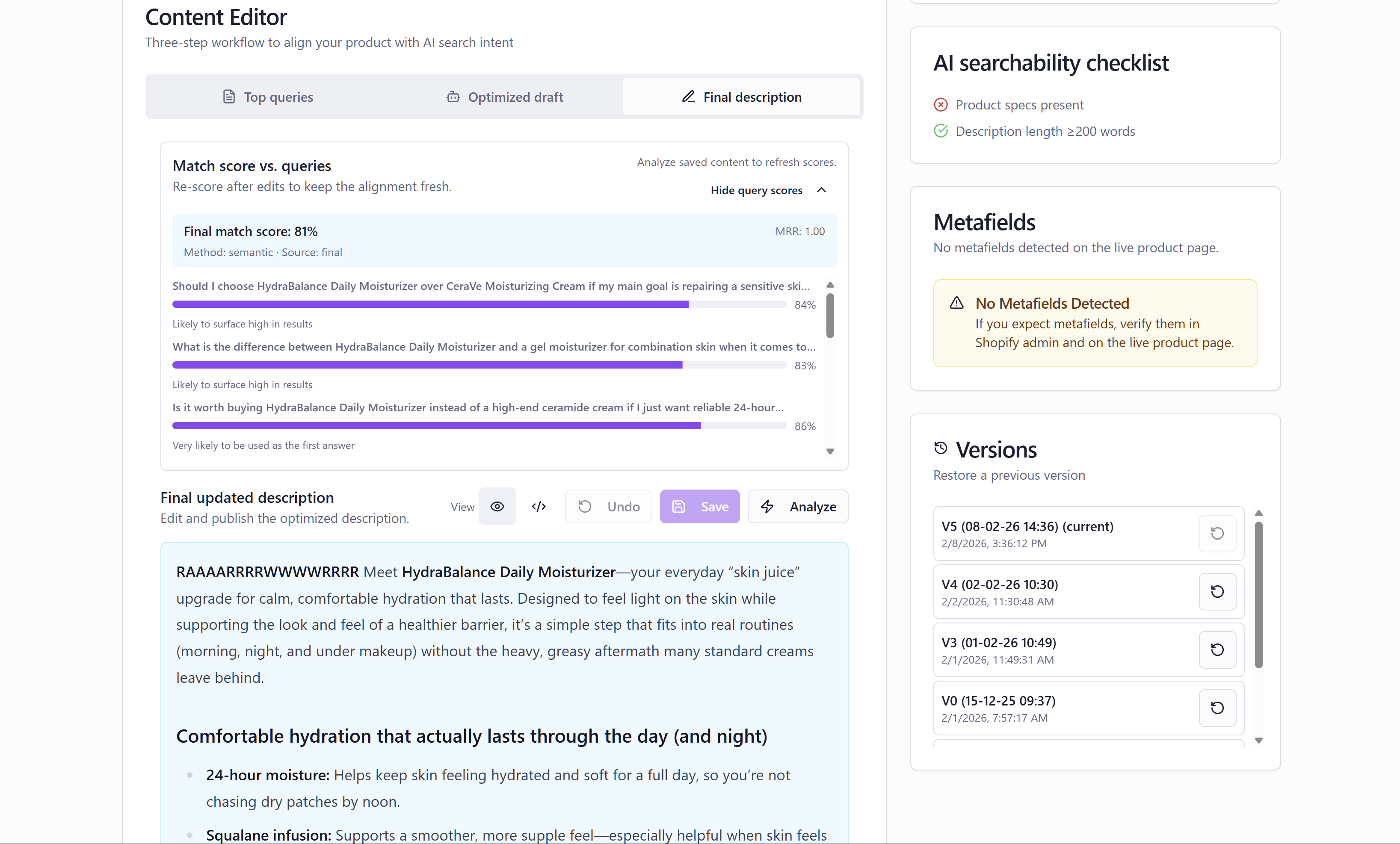This screenshot has width=1400, height=844.
Task: Open the Optimized draft tab
Action: (504, 97)
